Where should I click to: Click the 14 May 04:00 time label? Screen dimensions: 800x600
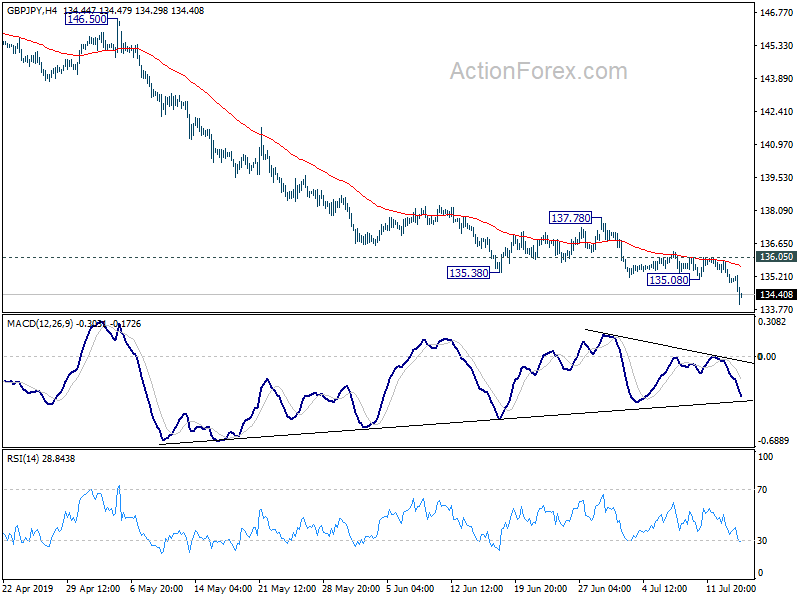click(x=223, y=589)
